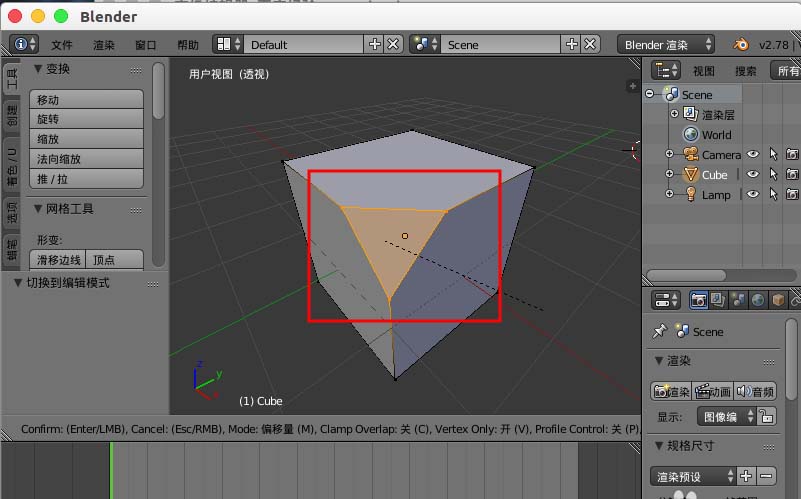801x499 pixels.
Task: Open the screen layout browser icon
Action: [227, 44]
